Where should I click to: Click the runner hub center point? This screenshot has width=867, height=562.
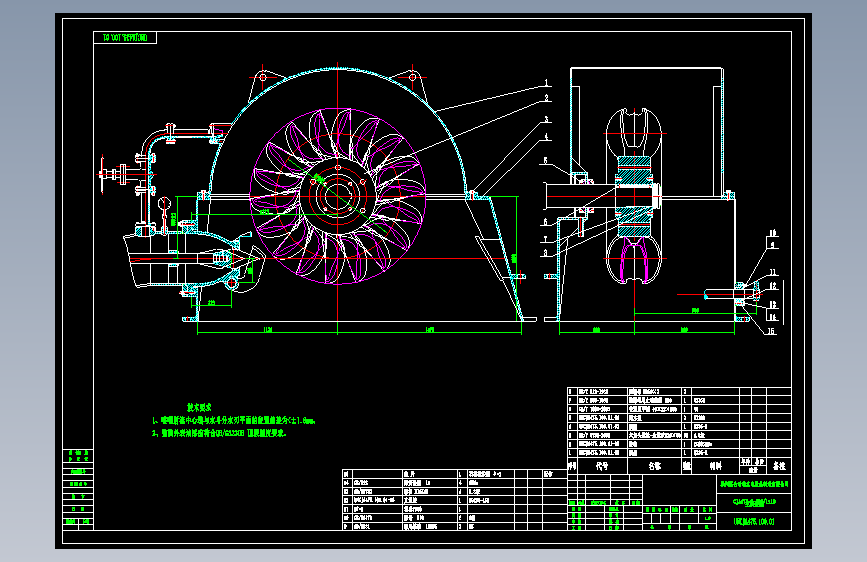[x=338, y=196]
